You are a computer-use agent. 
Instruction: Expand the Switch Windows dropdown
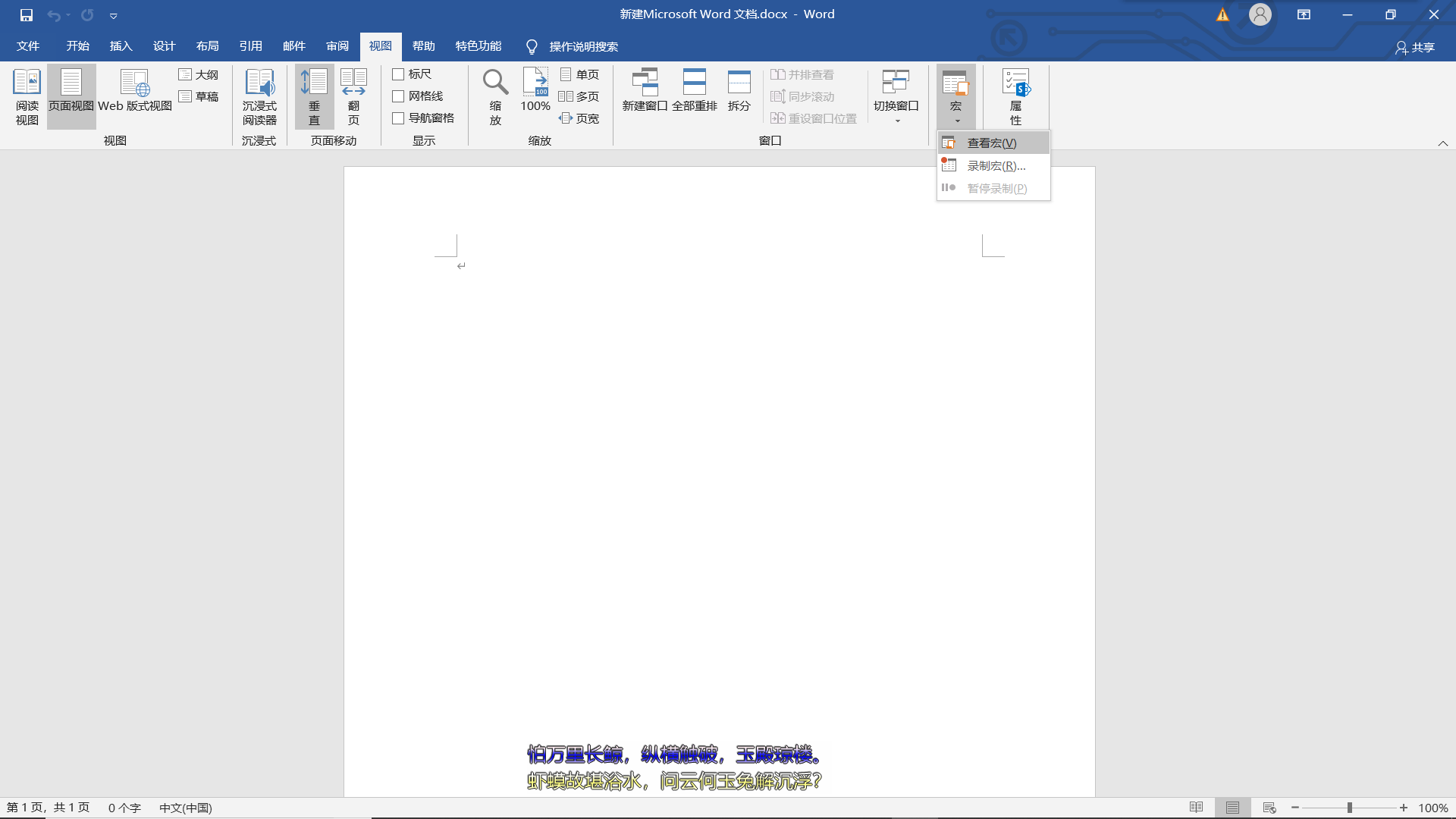click(896, 96)
